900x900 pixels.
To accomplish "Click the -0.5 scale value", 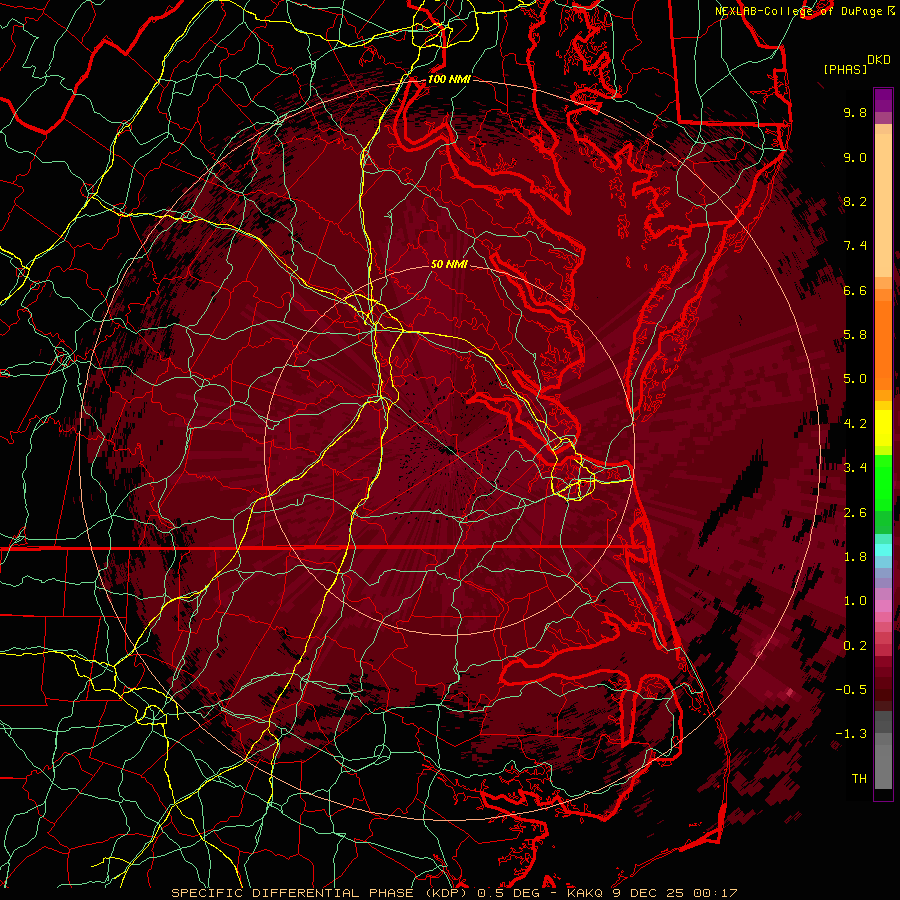I will tap(851, 690).
